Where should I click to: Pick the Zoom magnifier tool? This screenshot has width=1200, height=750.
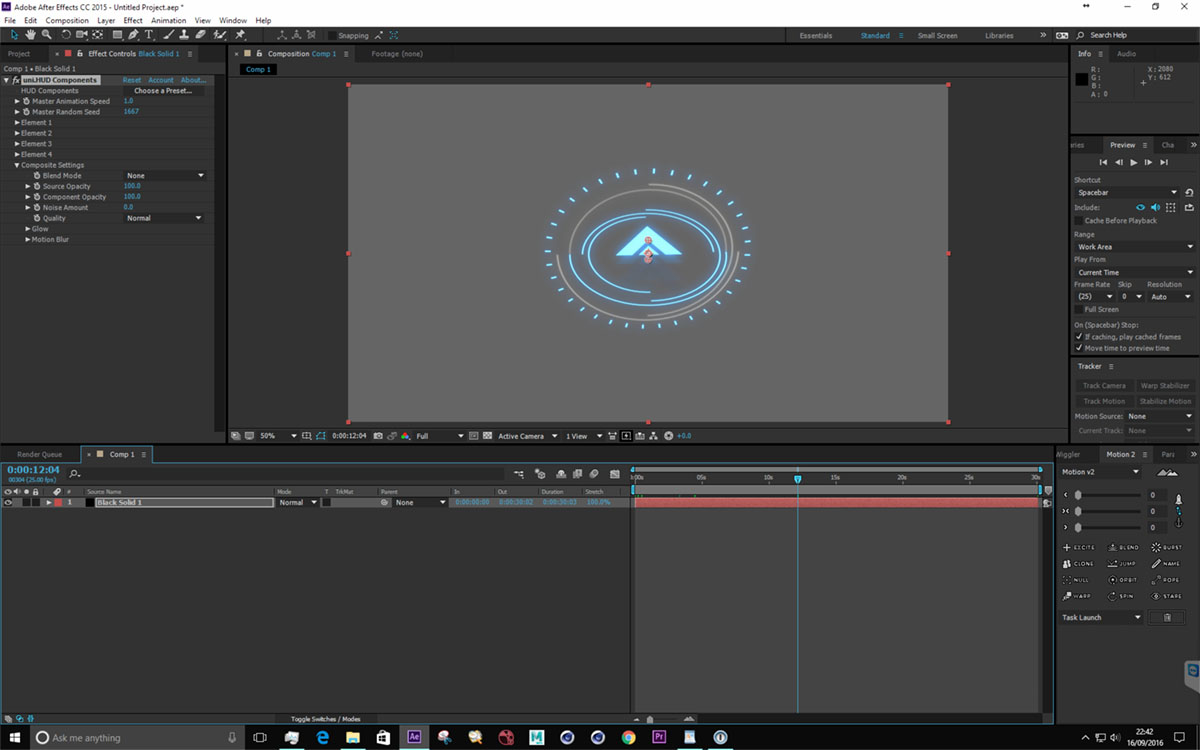pyautogui.click(x=47, y=35)
